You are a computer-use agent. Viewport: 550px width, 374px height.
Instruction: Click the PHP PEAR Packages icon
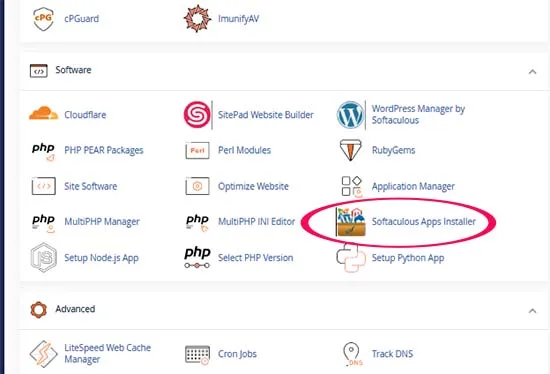pos(43,152)
